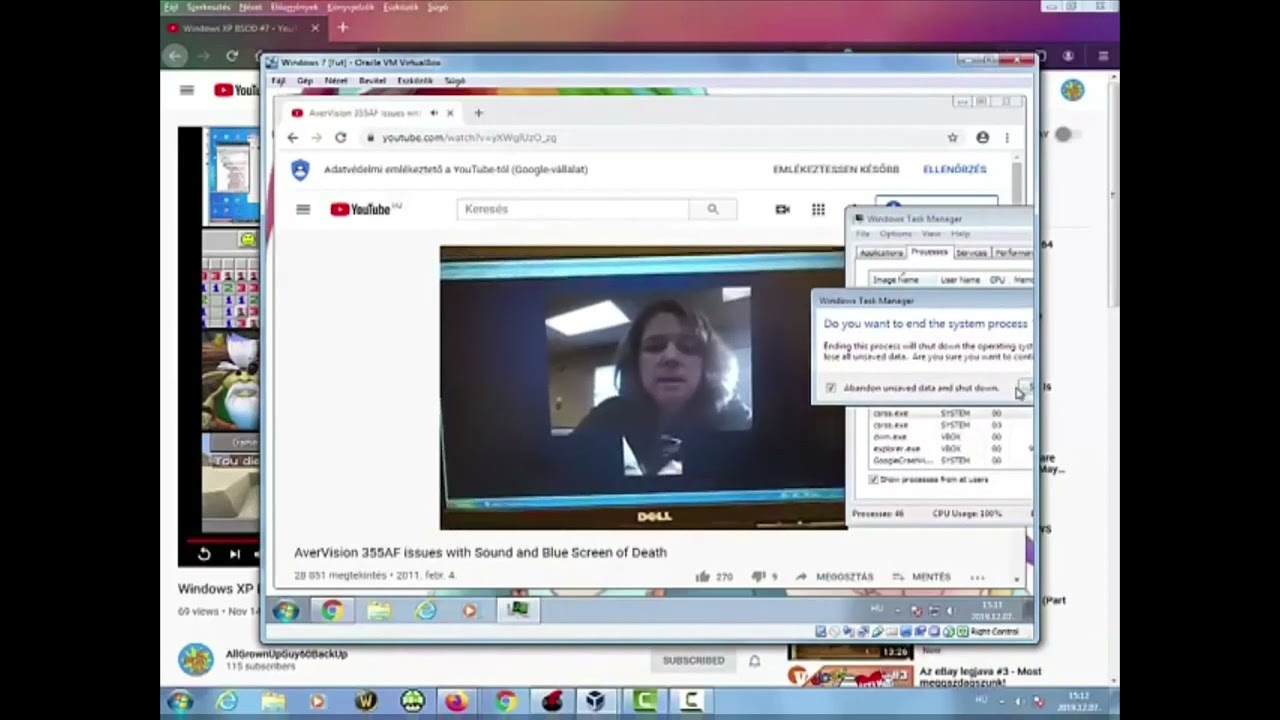Reload the AverVision YouTube page in the VM

tap(340, 138)
